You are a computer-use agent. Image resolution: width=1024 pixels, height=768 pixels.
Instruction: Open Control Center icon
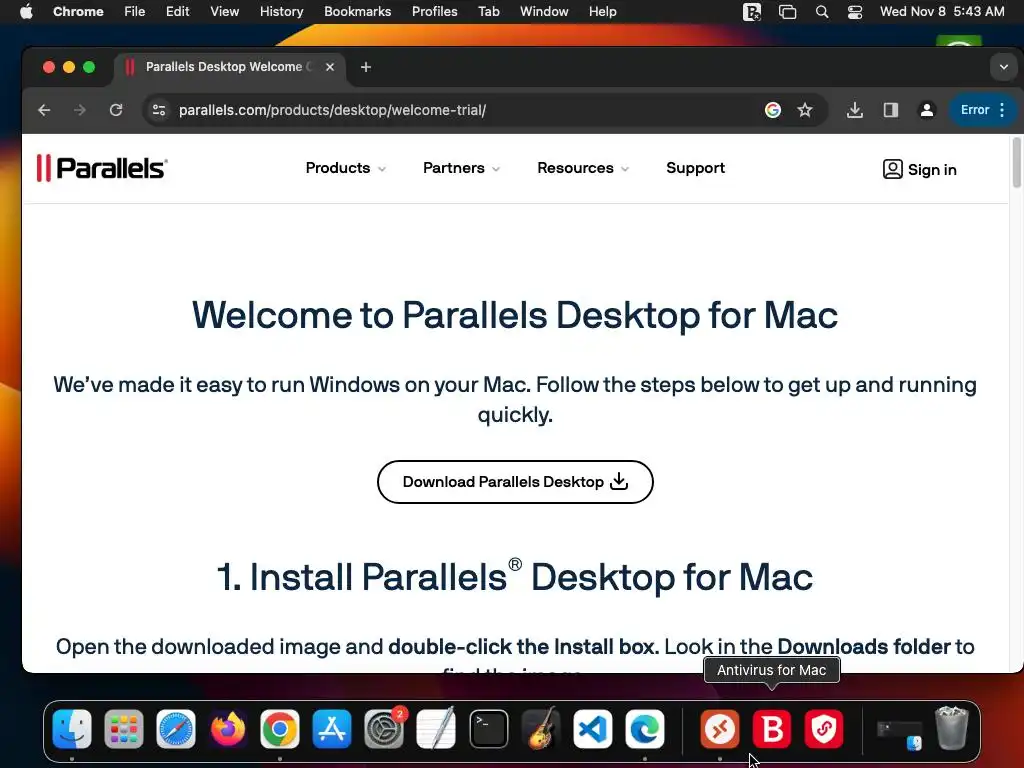(x=855, y=12)
